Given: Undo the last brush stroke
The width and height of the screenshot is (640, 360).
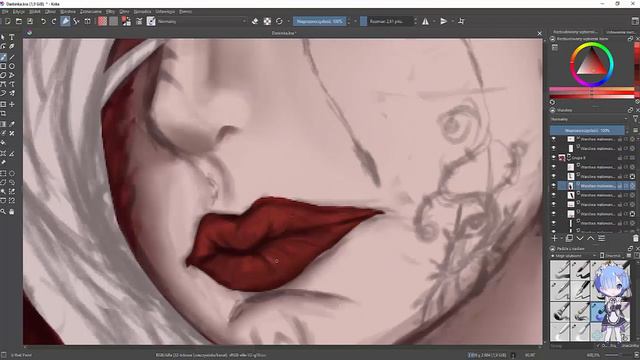Looking at the screenshot, I should 43,21.
